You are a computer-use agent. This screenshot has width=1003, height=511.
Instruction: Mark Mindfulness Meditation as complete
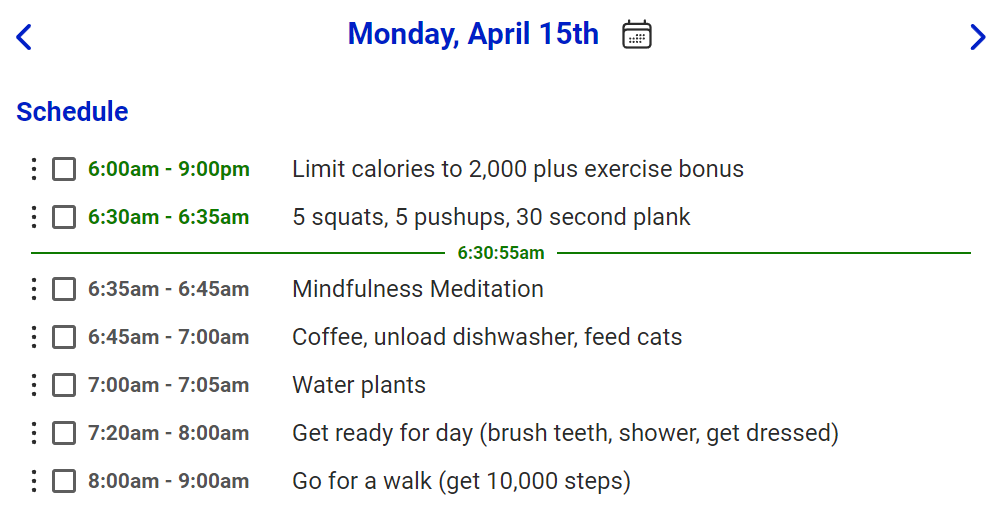point(64,289)
